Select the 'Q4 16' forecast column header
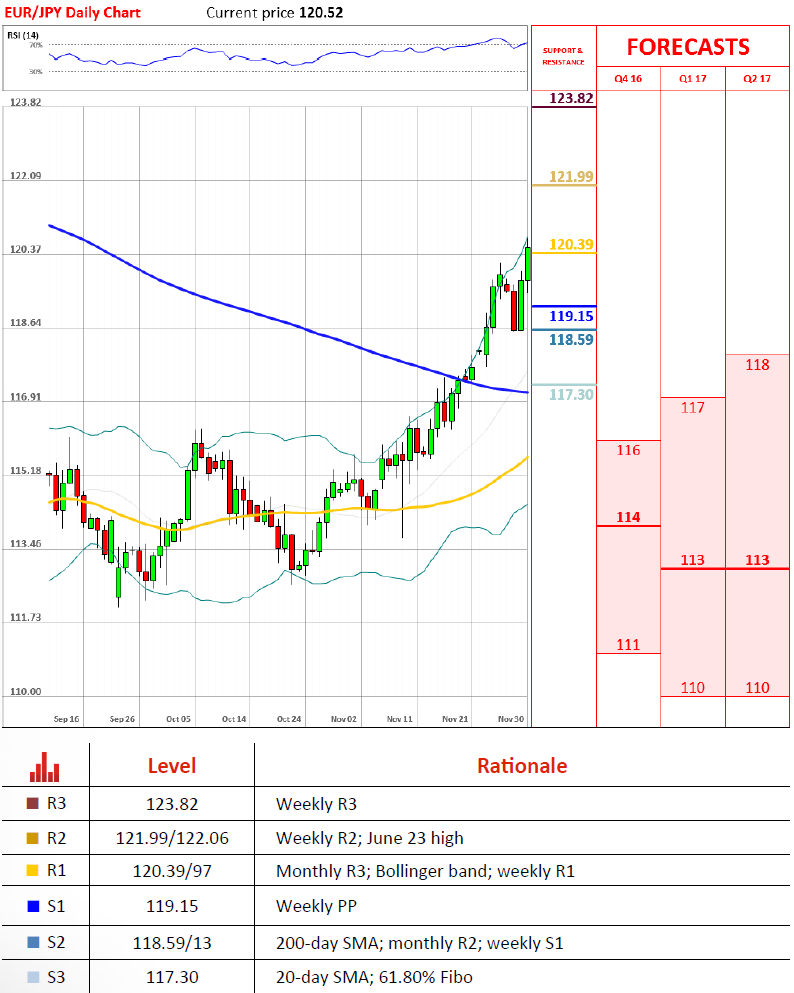Viewport: 794px width, 993px height. pos(628,79)
